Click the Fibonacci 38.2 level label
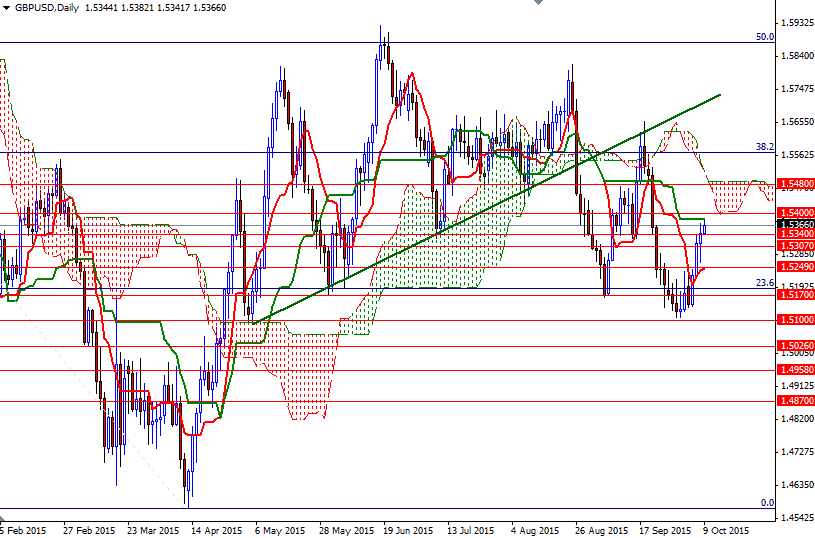The height and width of the screenshot is (538, 815). pos(765,147)
